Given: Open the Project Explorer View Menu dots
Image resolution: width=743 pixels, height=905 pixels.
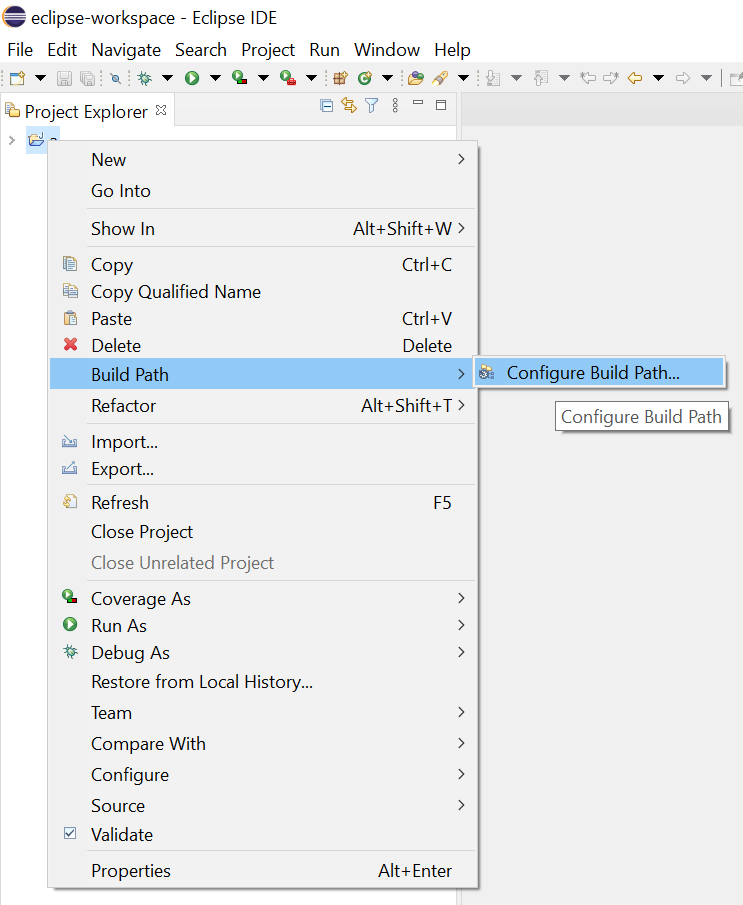Looking at the screenshot, I should tap(395, 105).
